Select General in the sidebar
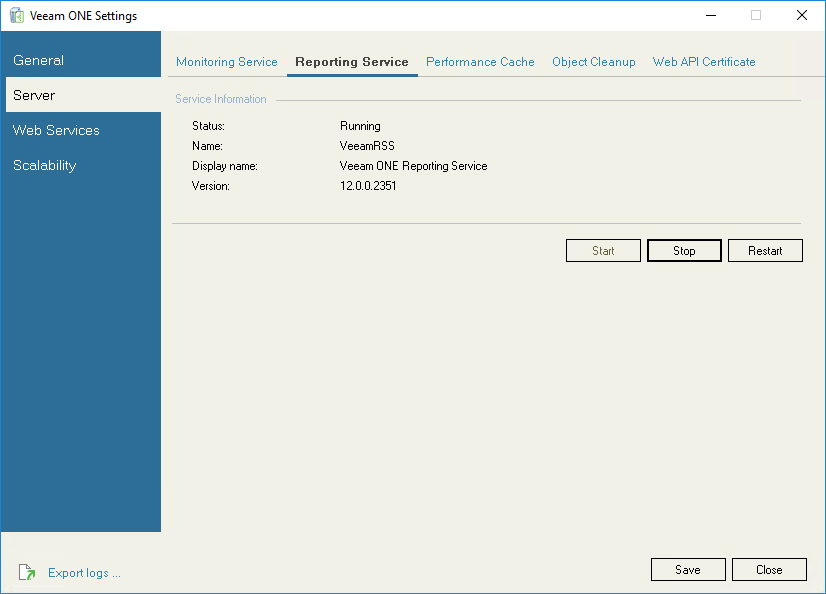Viewport: 826px width, 594px height. pos(38,60)
